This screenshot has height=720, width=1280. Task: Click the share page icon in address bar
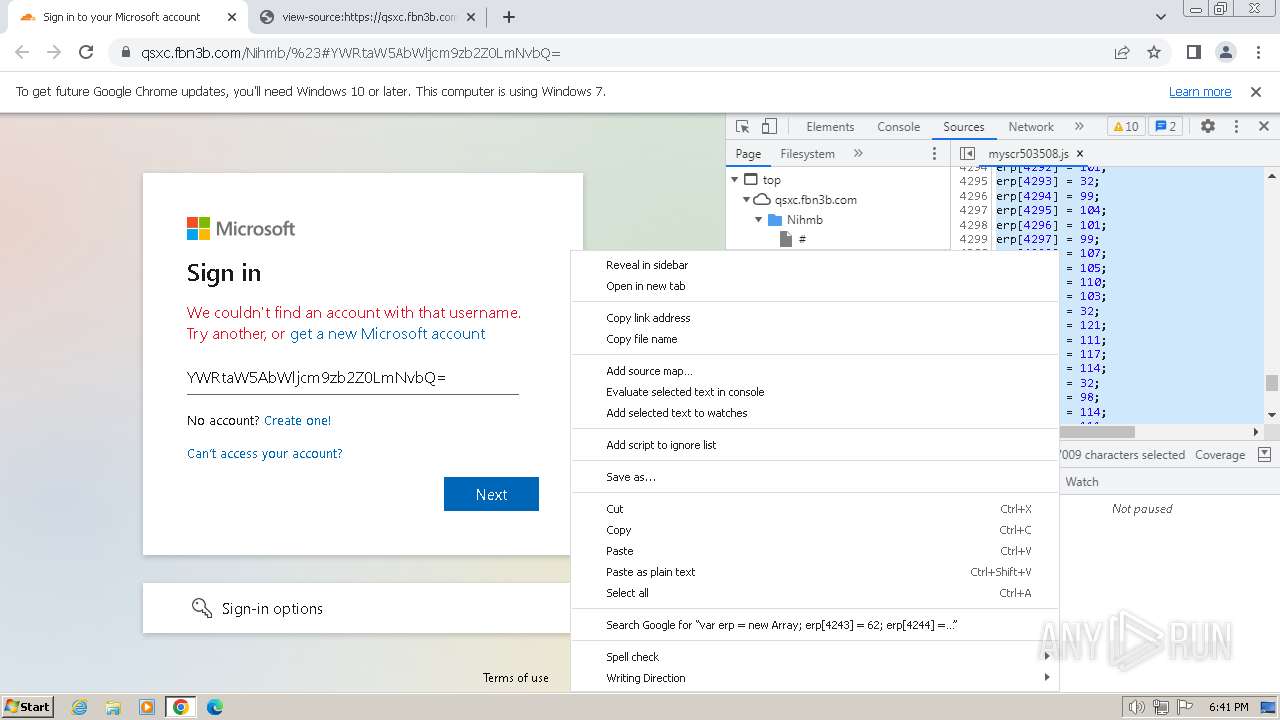point(1122,53)
